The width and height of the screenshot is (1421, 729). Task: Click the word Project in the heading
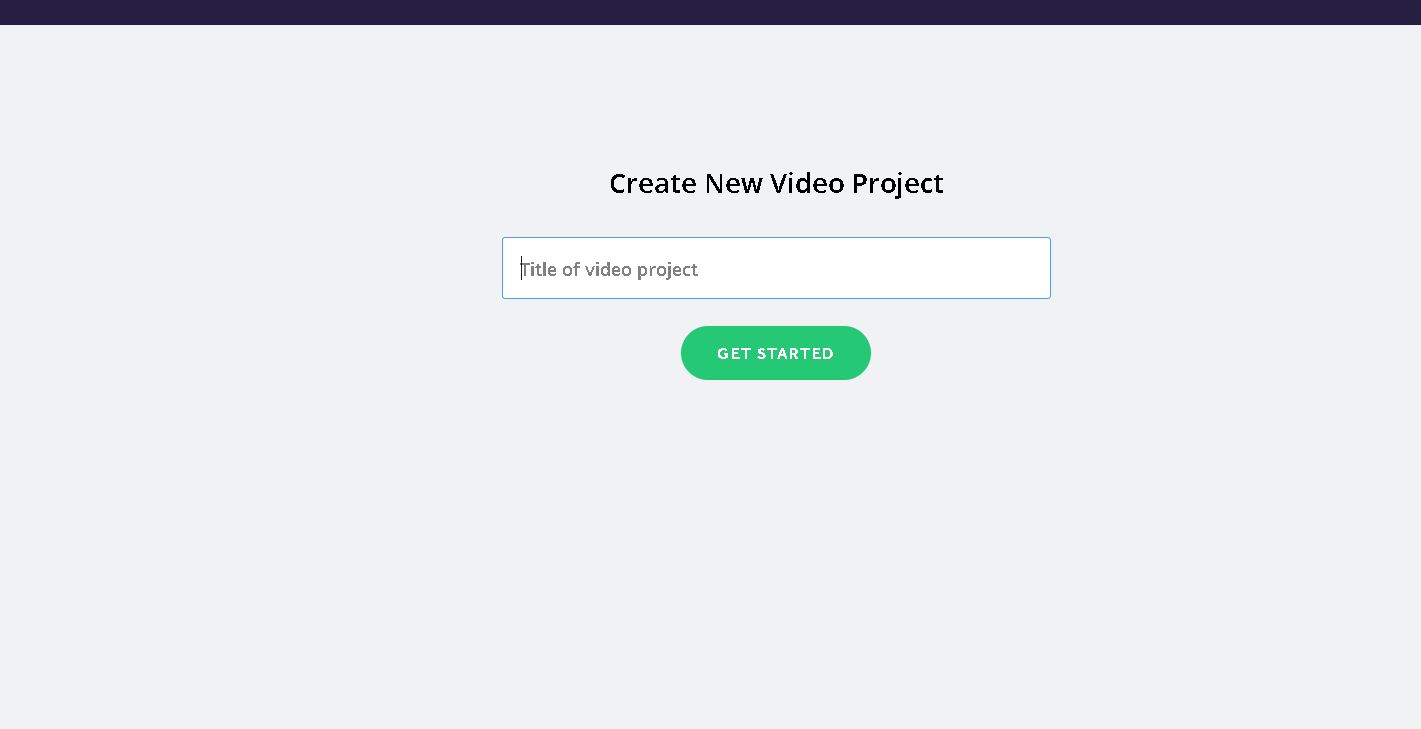pyautogui.click(x=897, y=184)
